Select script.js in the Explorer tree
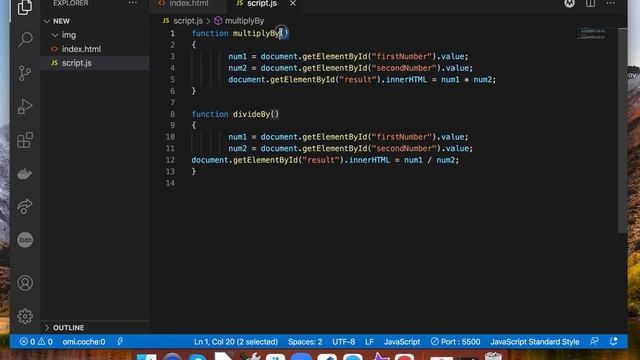Viewport: 640px width, 360px height. (77, 63)
